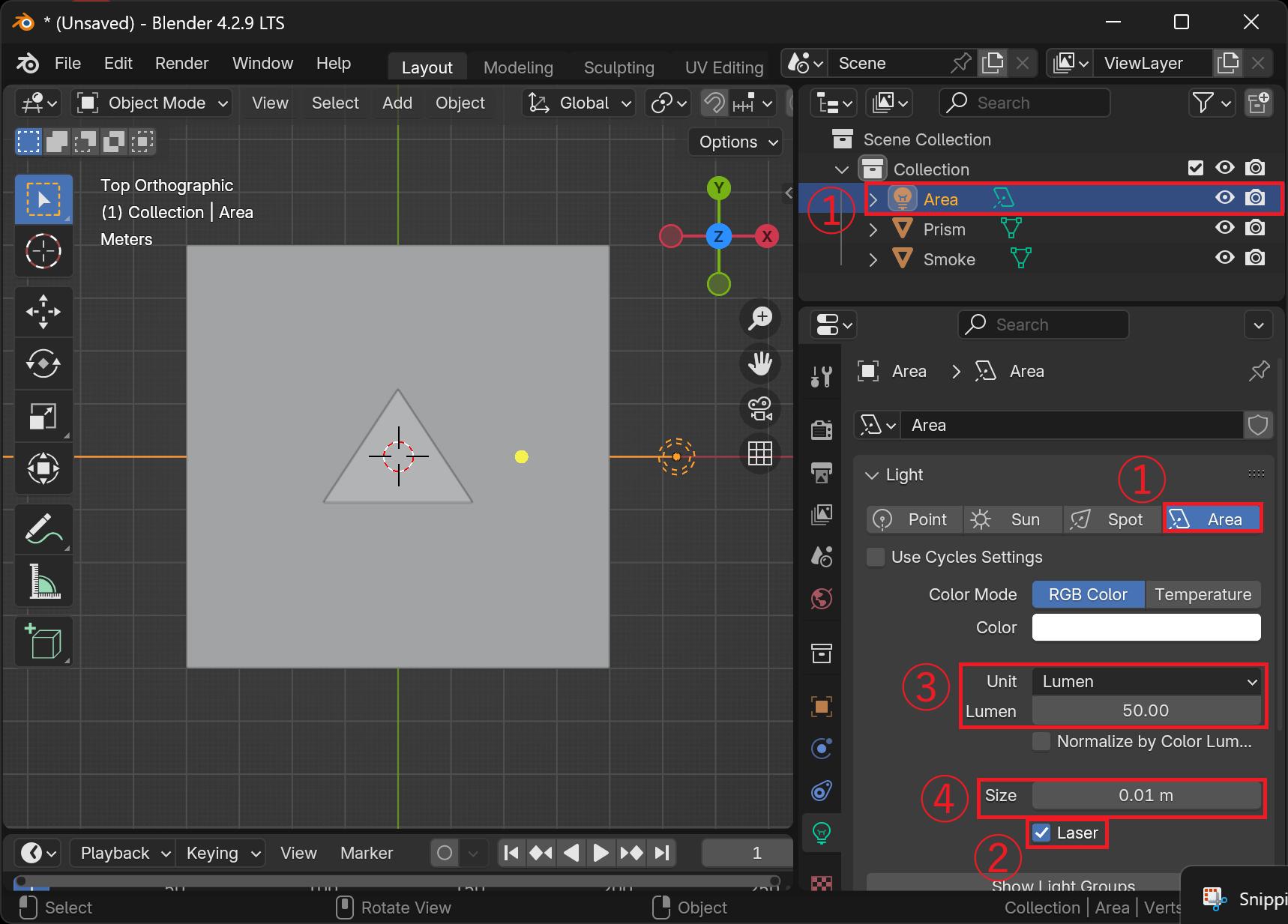The height and width of the screenshot is (924, 1288).
Task: Select Temperature color mode
Action: [1203, 595]
